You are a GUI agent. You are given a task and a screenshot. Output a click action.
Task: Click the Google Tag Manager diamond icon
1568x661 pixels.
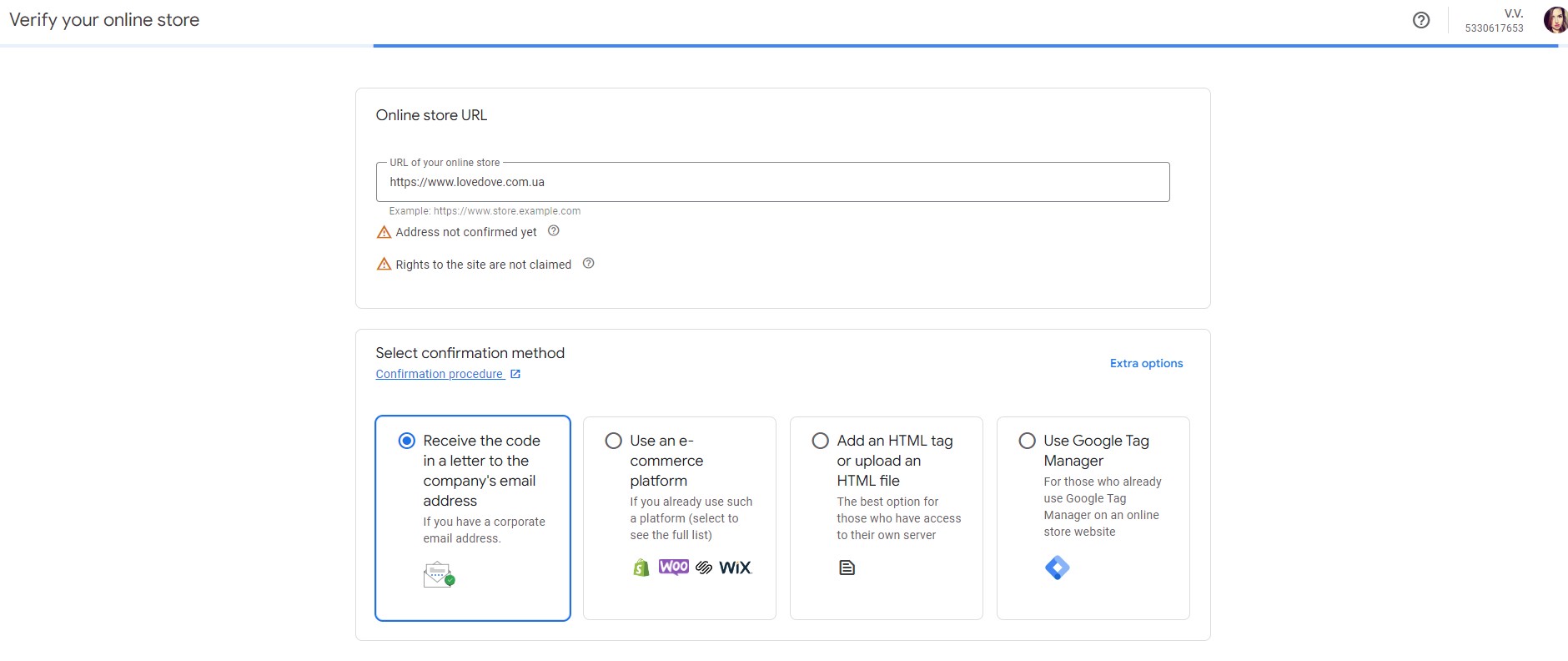tap(1057, 568)
